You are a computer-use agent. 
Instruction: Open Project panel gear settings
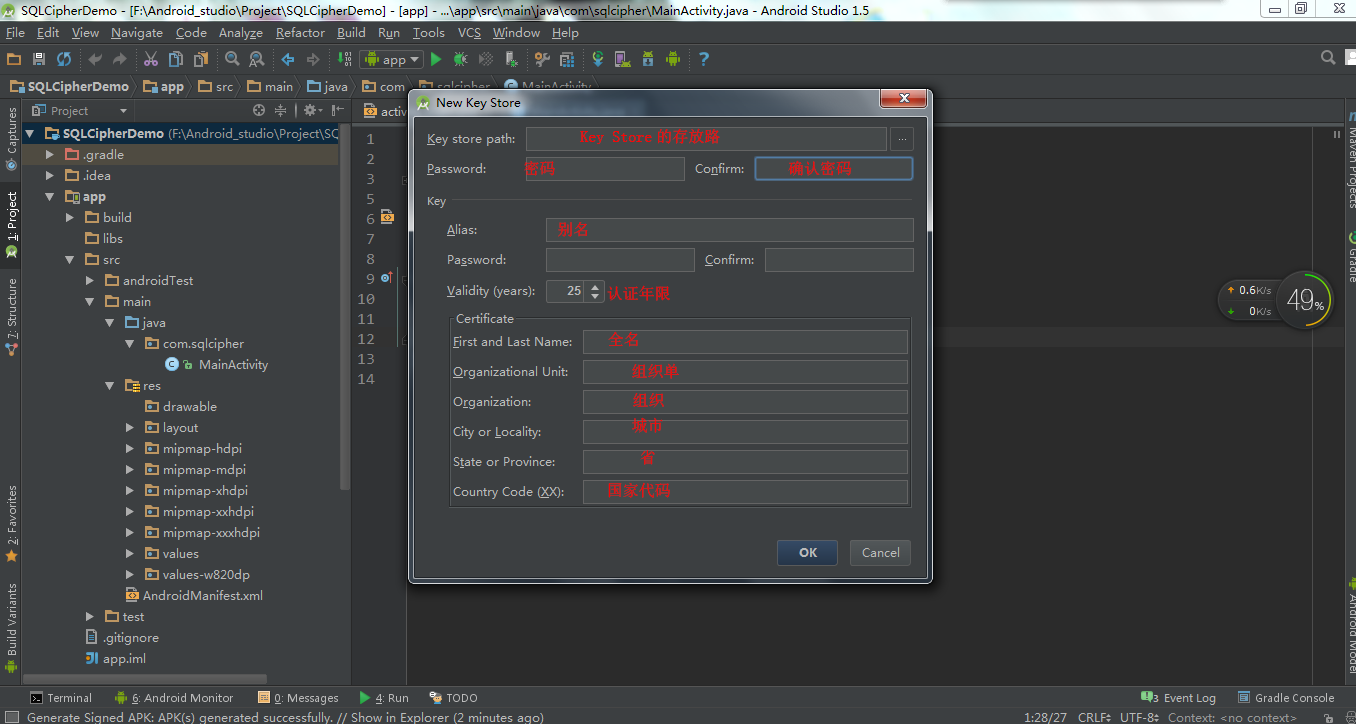coord(312,110)
